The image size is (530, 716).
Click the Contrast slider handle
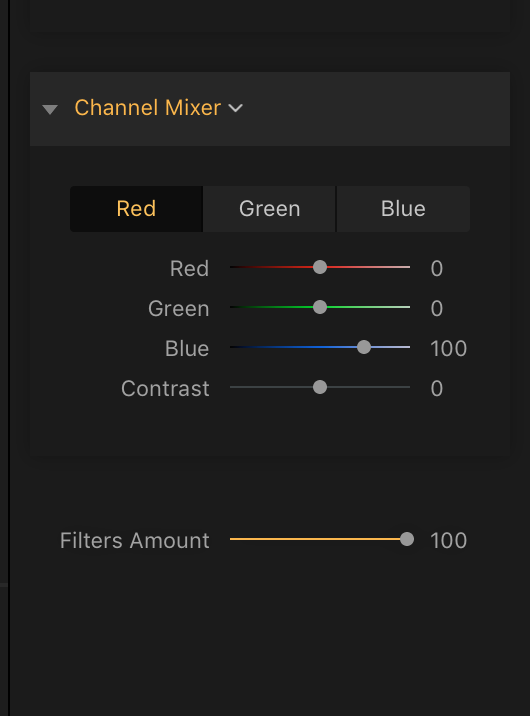pos(320,387)
